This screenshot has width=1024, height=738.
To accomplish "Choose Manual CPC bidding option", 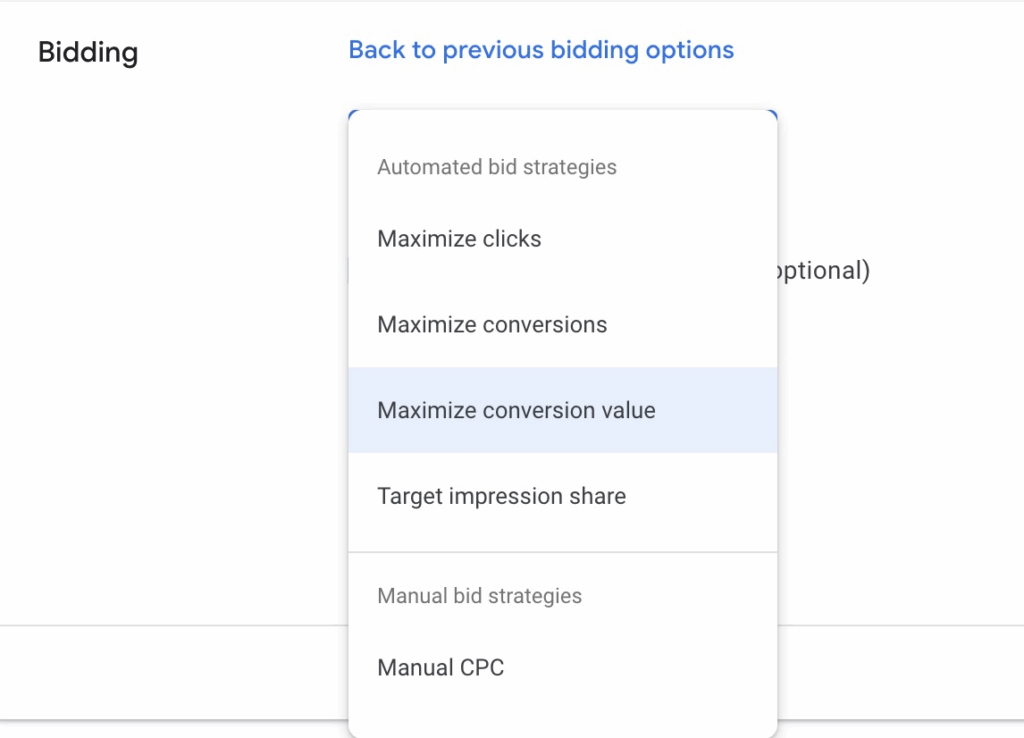I will pos(440,667).
